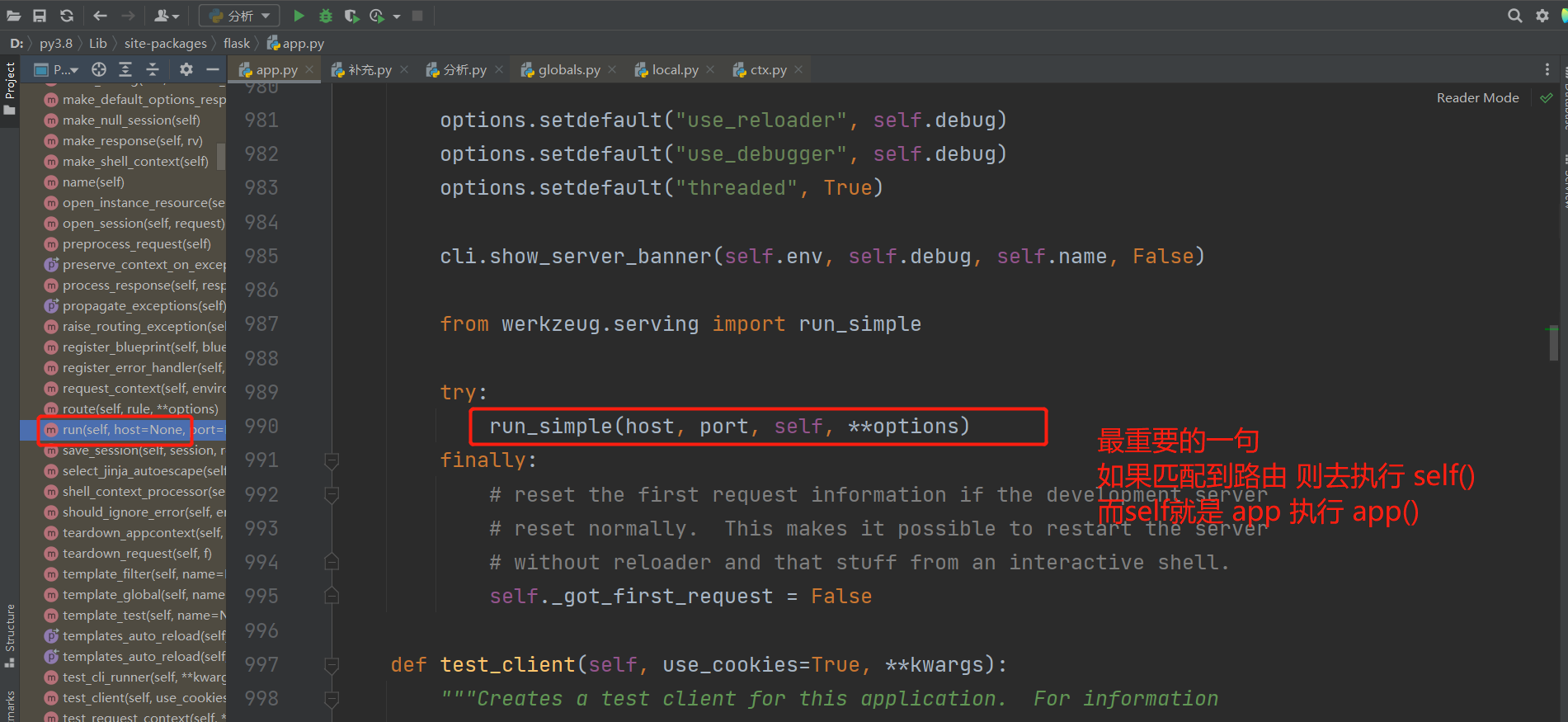
Task: Toggle Reader Mode in the editor
Action: pos(1477,97)
